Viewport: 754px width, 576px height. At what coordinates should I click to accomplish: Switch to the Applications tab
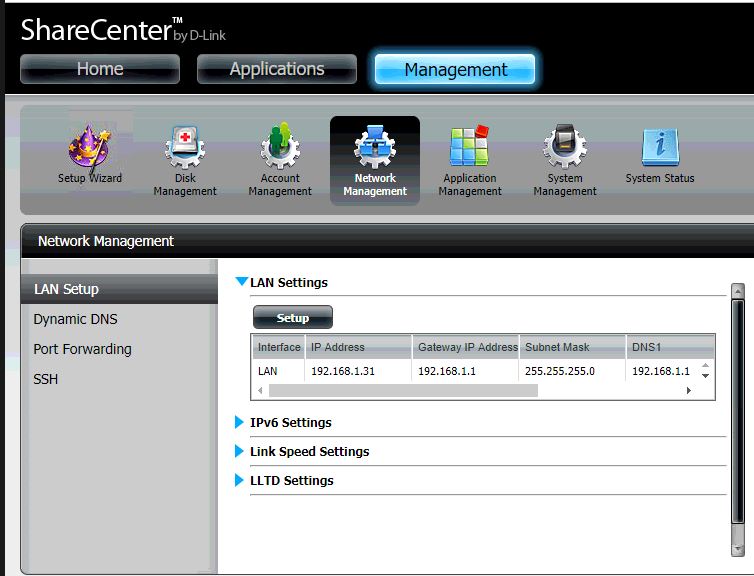tap(277, 69)
